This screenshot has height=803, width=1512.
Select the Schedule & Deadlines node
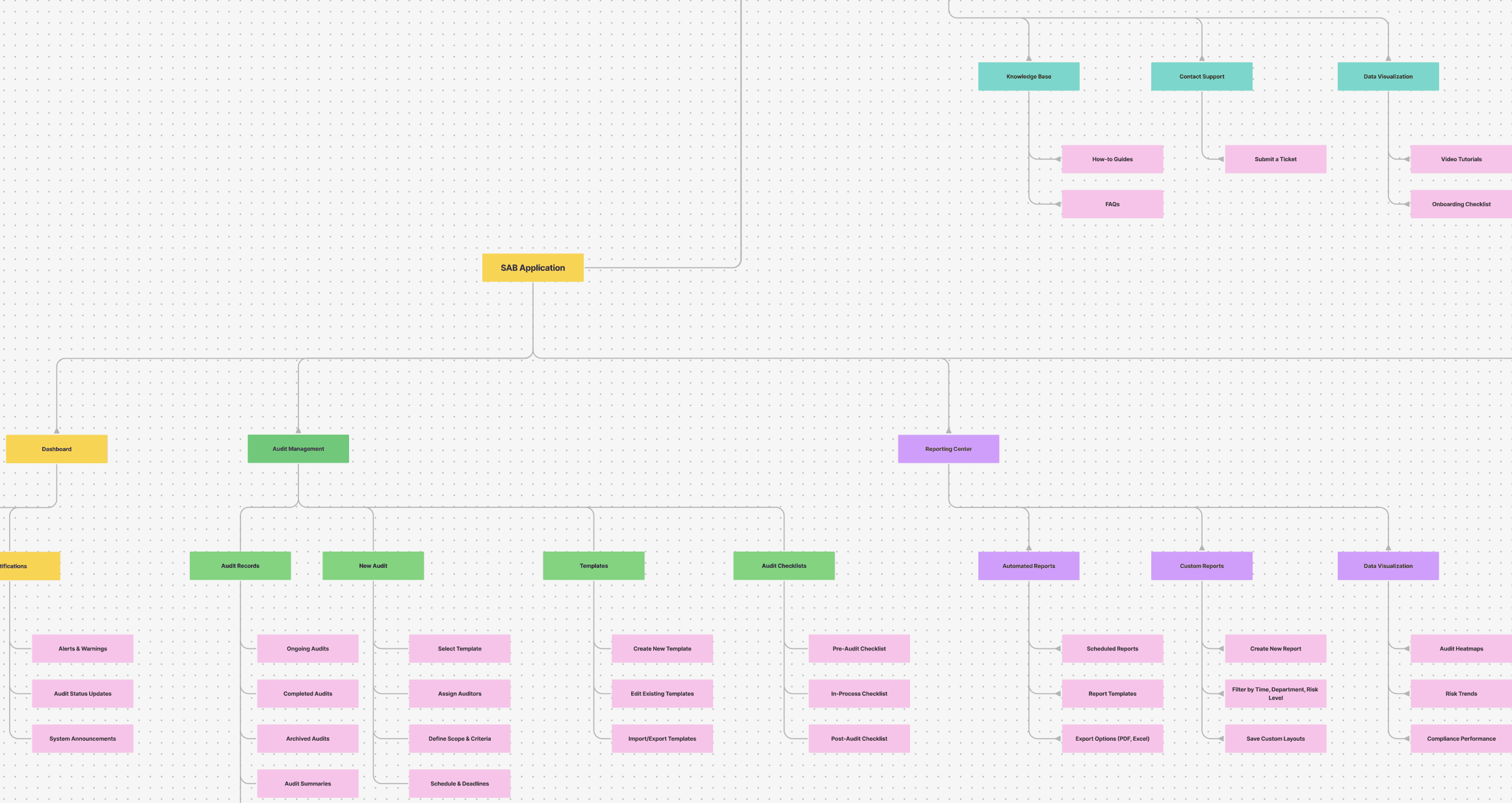click(459, 784)
